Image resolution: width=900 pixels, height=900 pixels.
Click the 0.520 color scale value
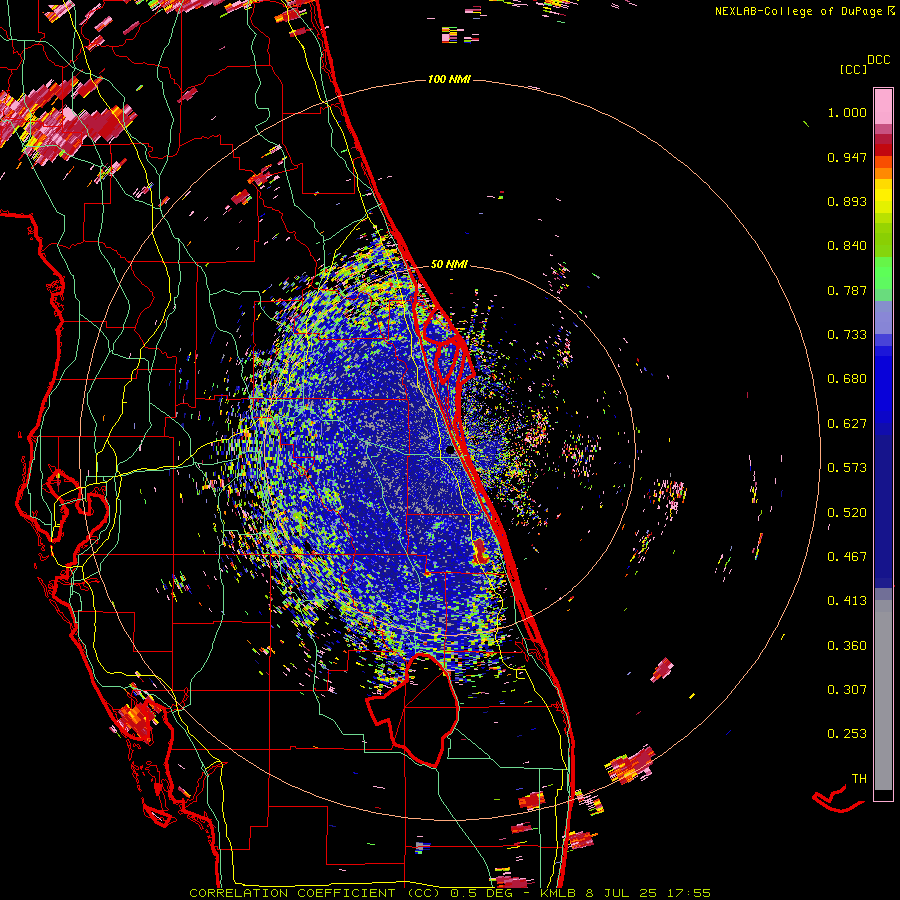tap(847, 513)
